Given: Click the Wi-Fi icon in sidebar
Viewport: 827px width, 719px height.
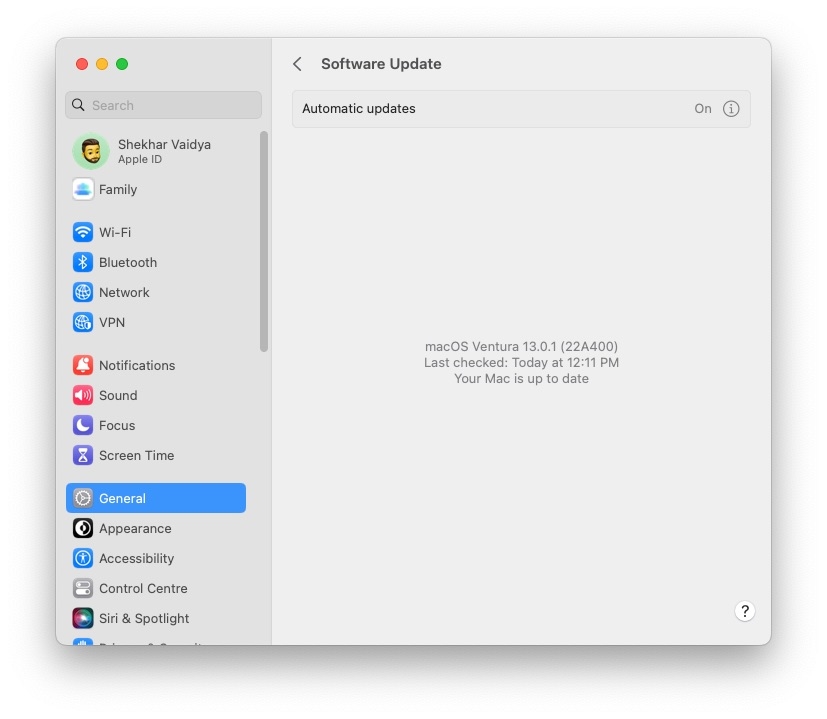Looking at the screenshot, I should (x=83, y=232).
